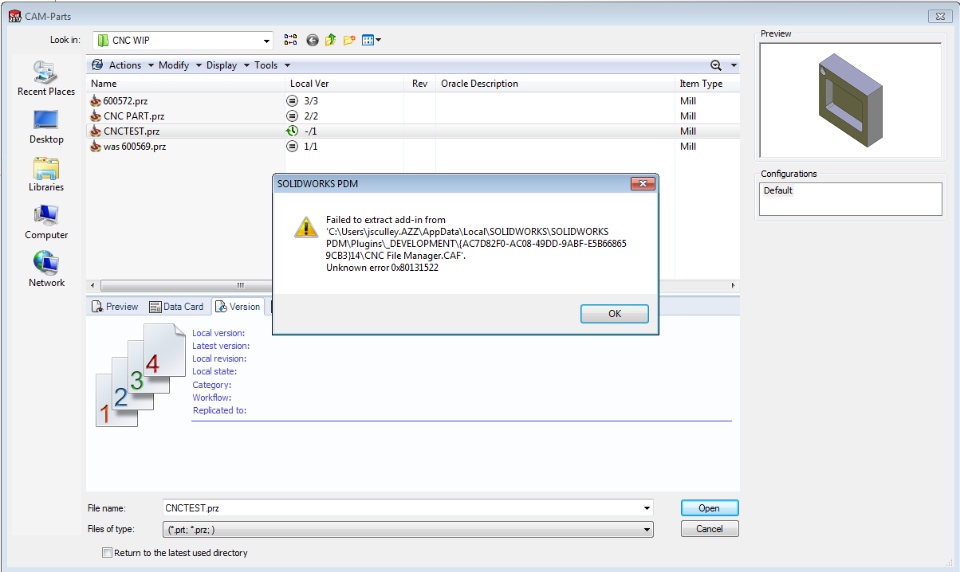The image size is (960, 572).
Task: Click version status icon for 600572.prz
Action: click(x=292, y=100)
